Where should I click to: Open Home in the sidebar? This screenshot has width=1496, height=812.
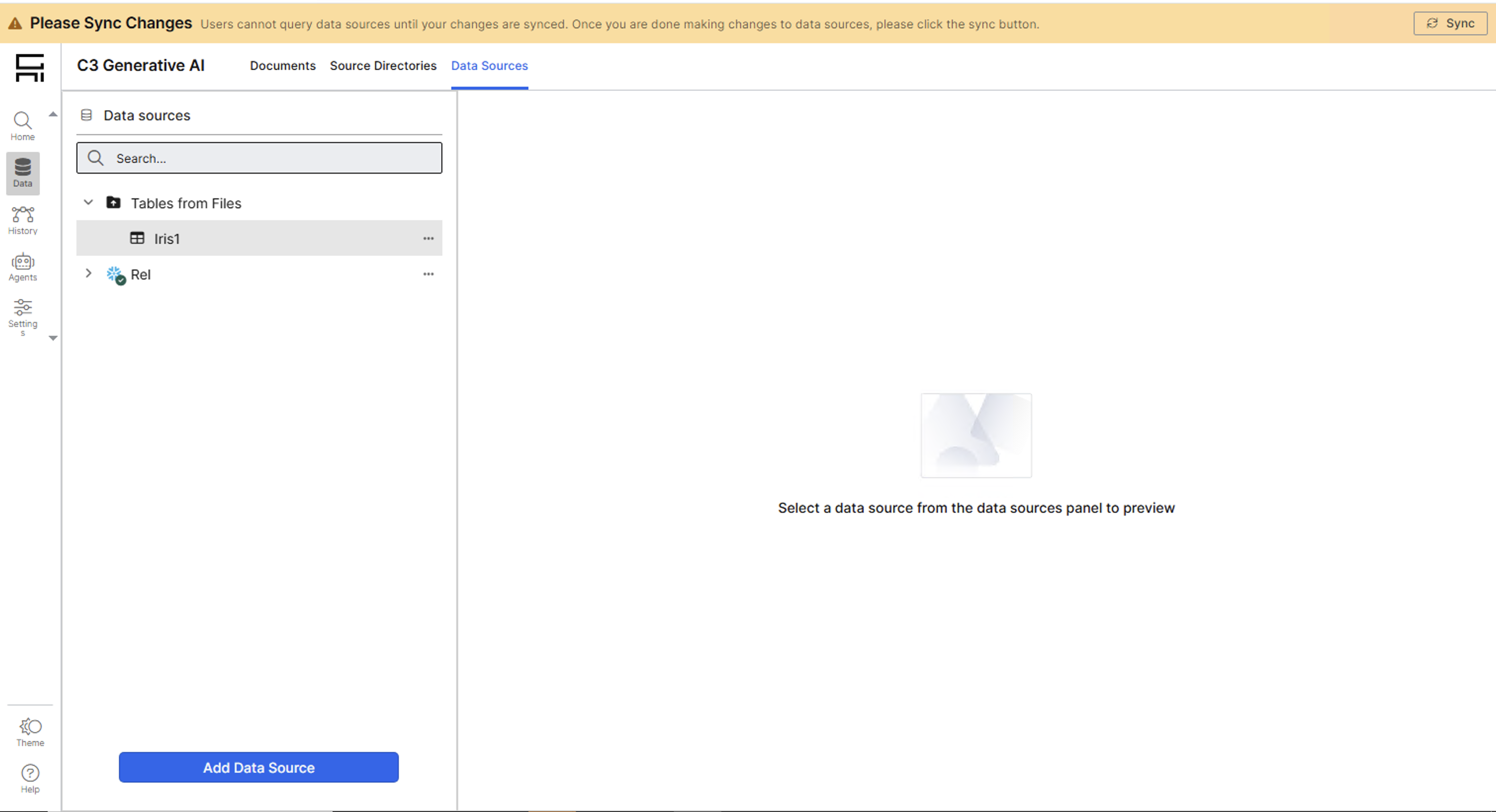pos(23,126)
